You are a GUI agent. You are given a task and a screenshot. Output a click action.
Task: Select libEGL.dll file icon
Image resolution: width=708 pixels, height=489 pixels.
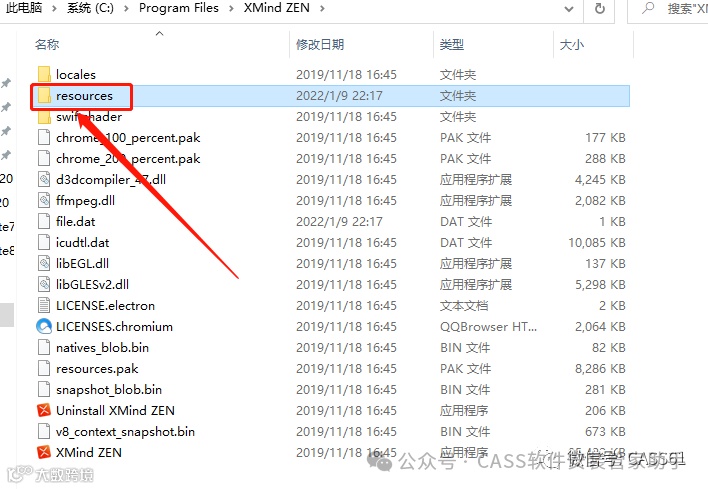(x=44, y=264)
